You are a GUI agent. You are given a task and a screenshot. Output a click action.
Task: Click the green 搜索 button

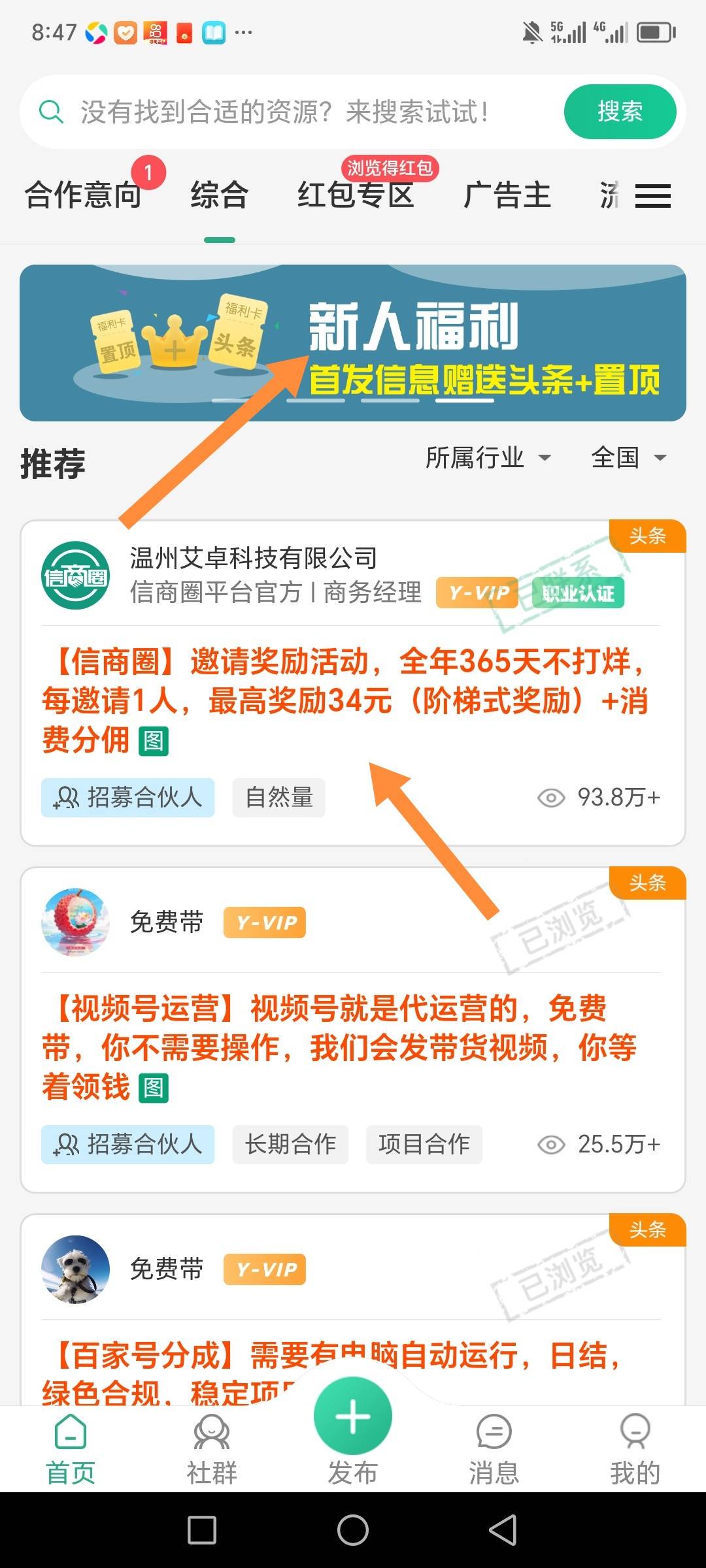coord(620,112)
